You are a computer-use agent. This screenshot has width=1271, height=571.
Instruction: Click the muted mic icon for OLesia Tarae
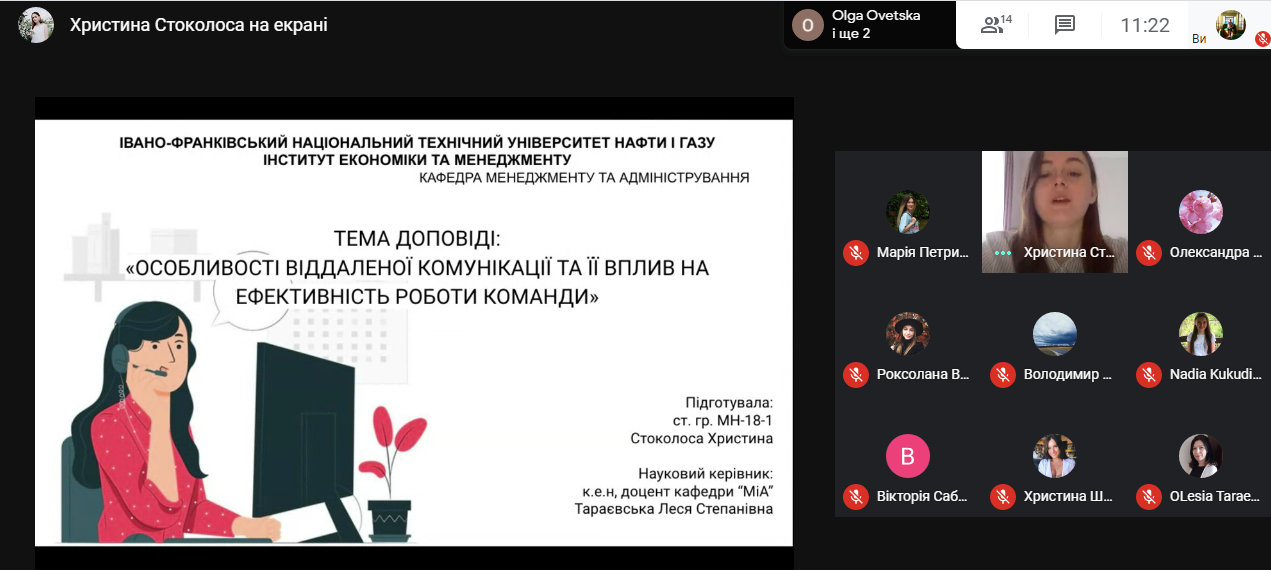pyautogui.click(x=1149, y=496)
